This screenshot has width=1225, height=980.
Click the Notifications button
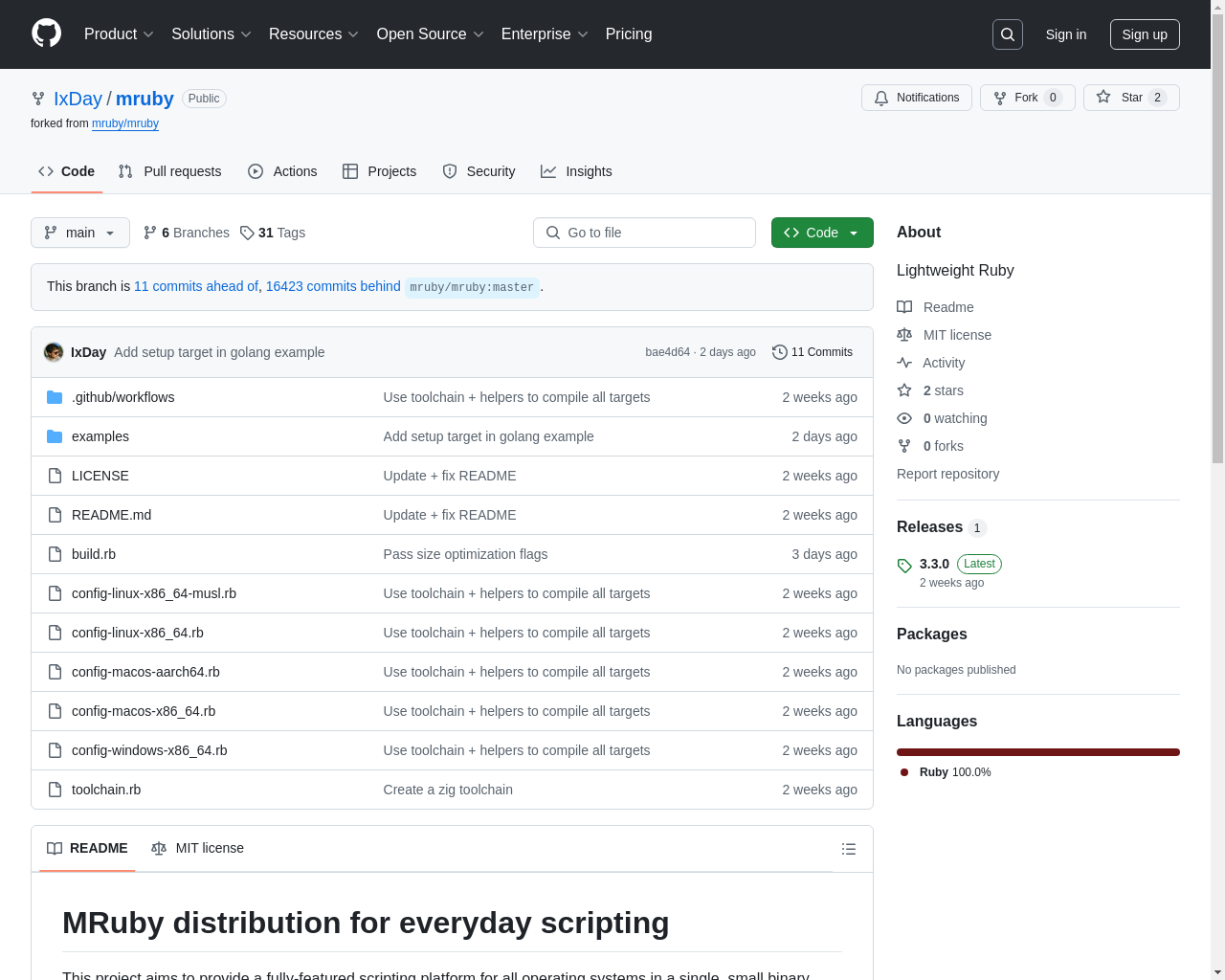point(917,98)
